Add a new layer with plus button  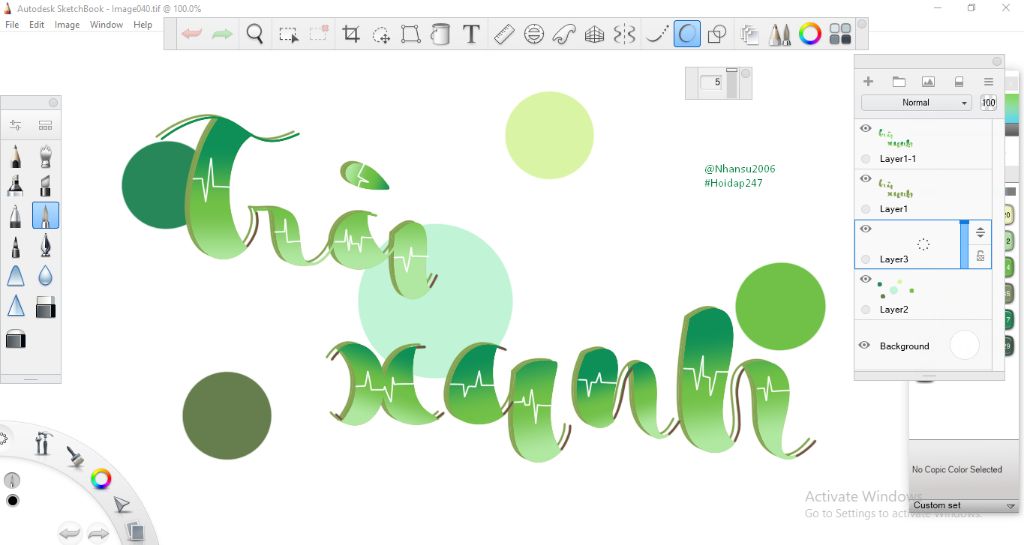(868, 82)
